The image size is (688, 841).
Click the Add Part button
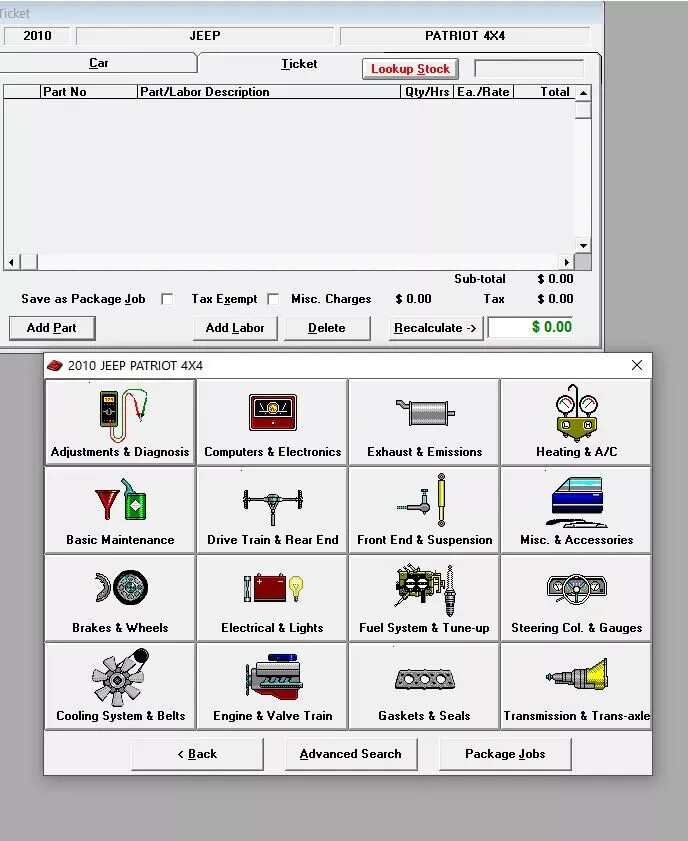point(52,328)
